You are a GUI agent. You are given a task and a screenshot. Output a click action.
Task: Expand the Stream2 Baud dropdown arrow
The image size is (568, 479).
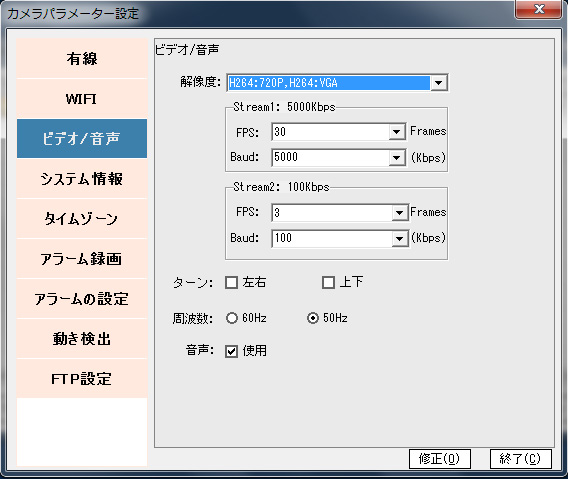click(x=400, y=239)
